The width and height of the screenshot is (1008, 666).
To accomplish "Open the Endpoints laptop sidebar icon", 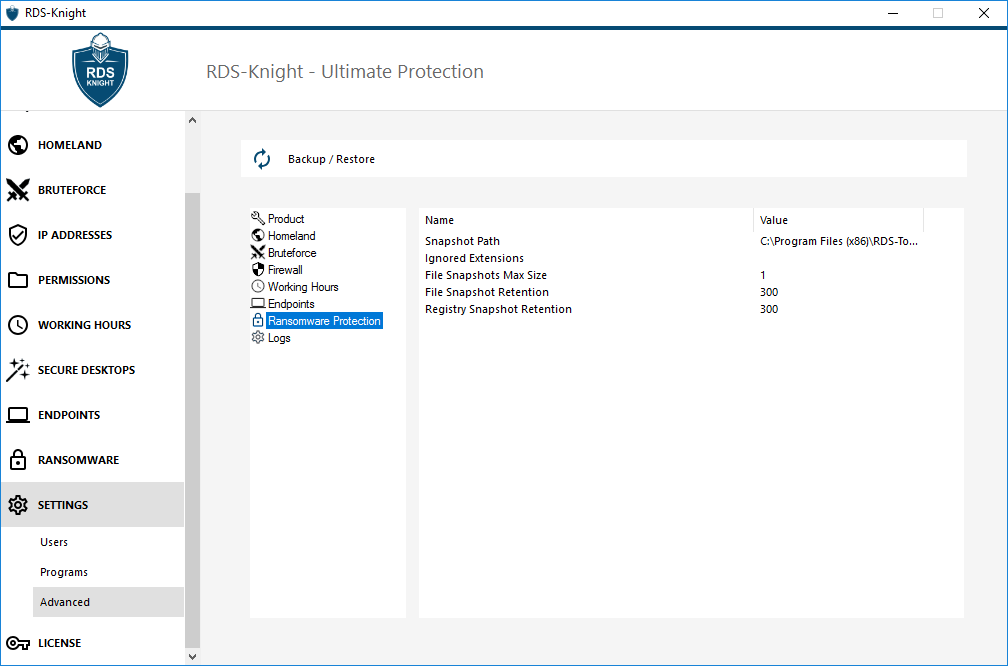I will (x=18, y=415).
